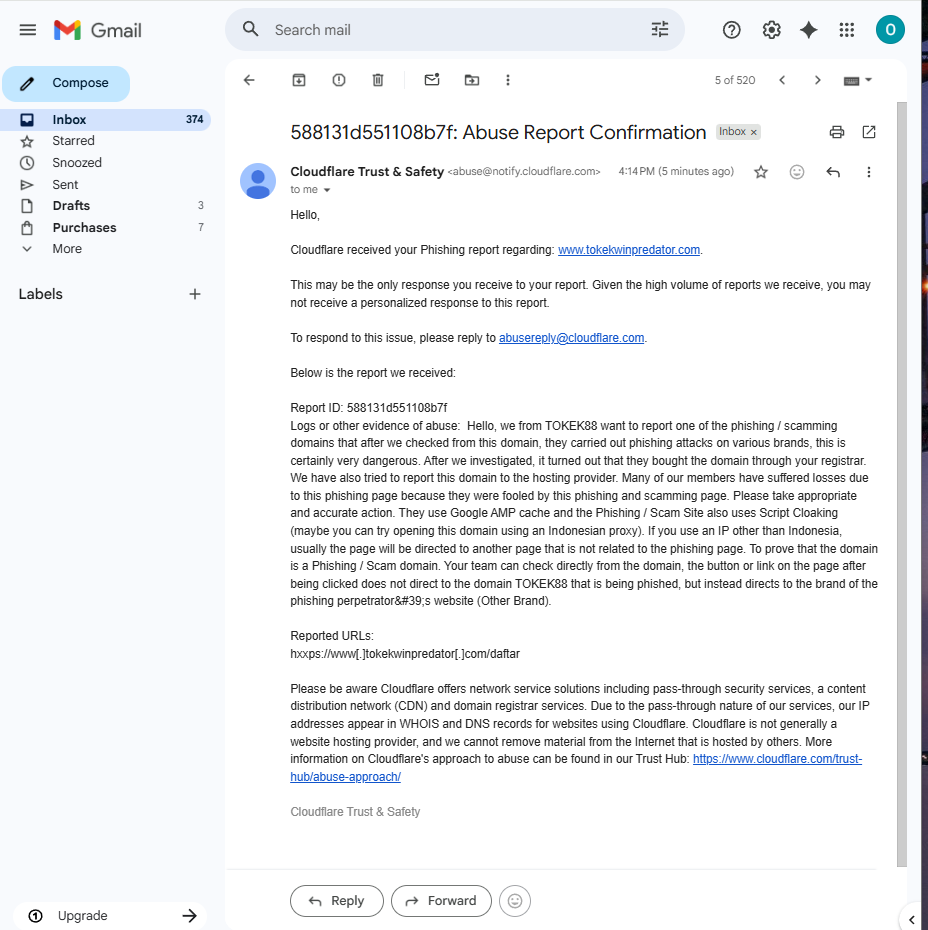Click the '5 of 520' counter
This screenshot has height=930, width=928.
pos(735,80)
